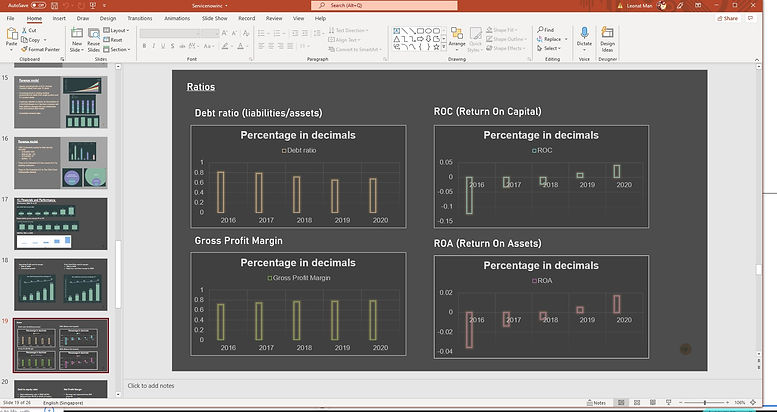
Task: Open the Arrange dropdown
Action: [457, 39]
